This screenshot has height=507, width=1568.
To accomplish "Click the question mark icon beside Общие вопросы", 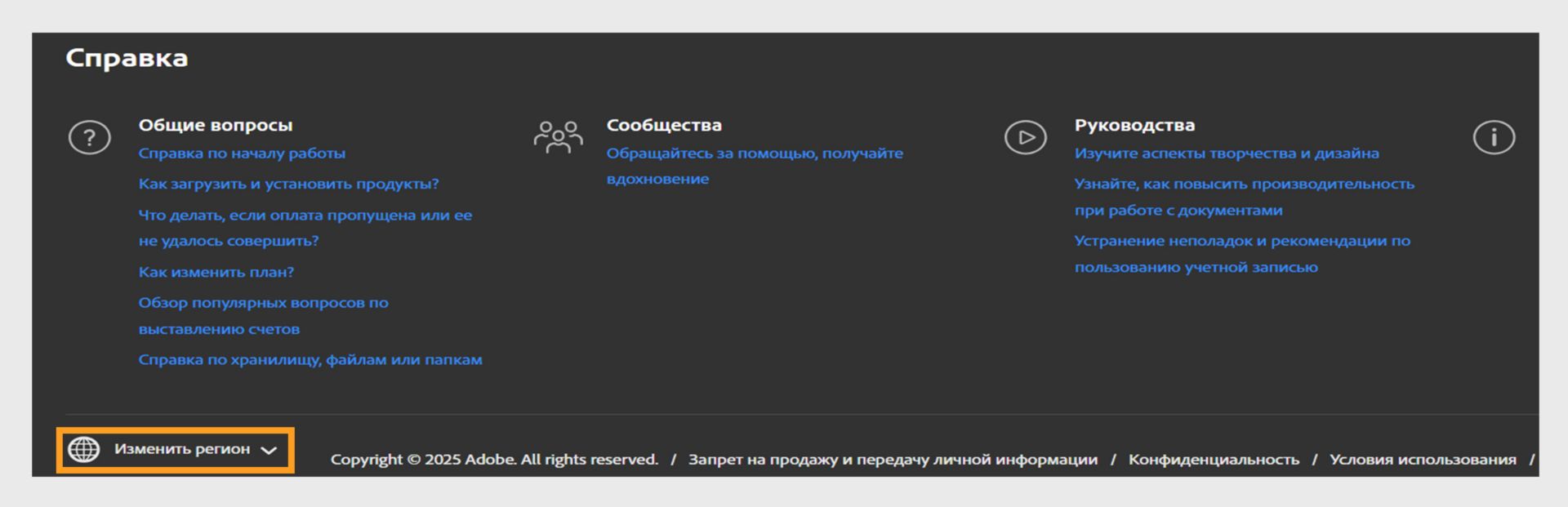I will pyautogui.click(x=89, y=137).
